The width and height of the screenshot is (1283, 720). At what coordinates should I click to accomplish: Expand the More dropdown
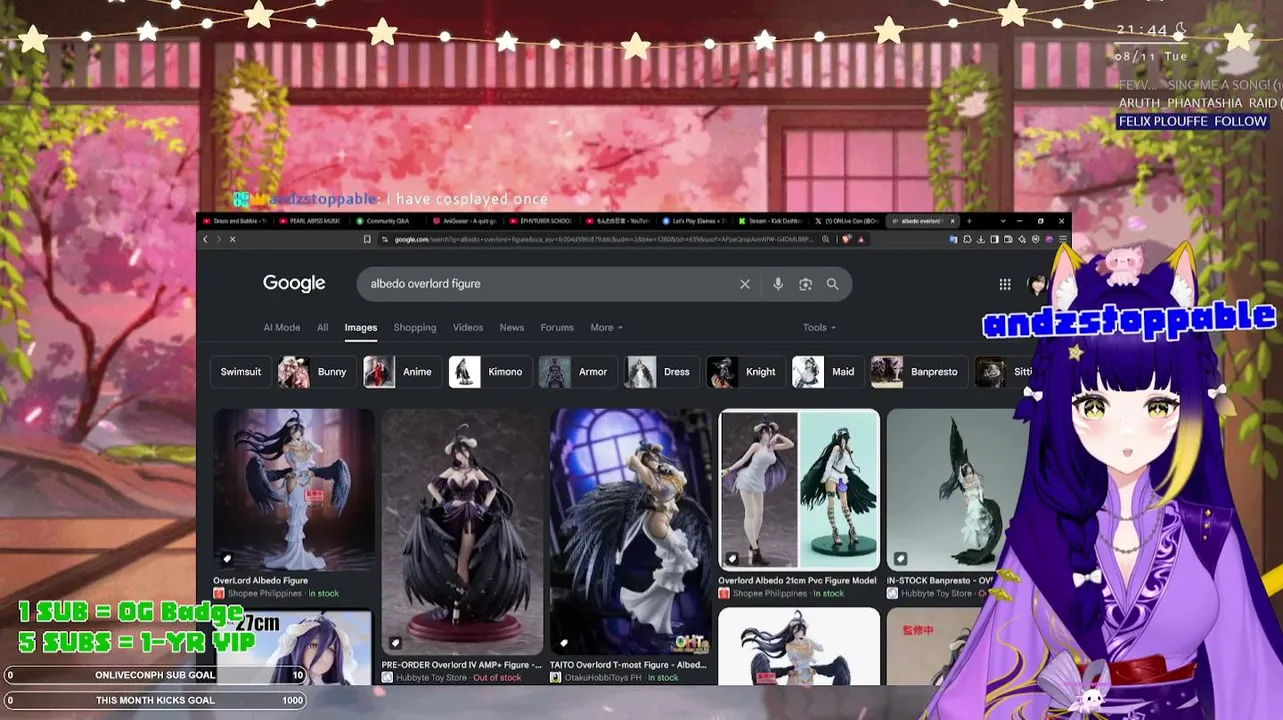[606, 327]
